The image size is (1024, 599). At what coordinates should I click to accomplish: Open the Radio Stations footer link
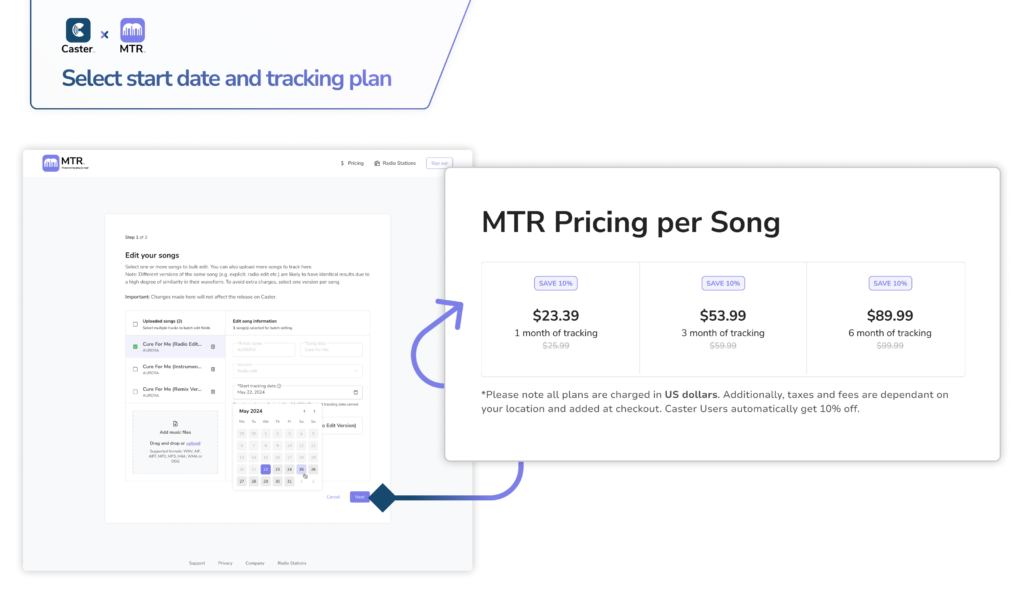click(292, 563)
